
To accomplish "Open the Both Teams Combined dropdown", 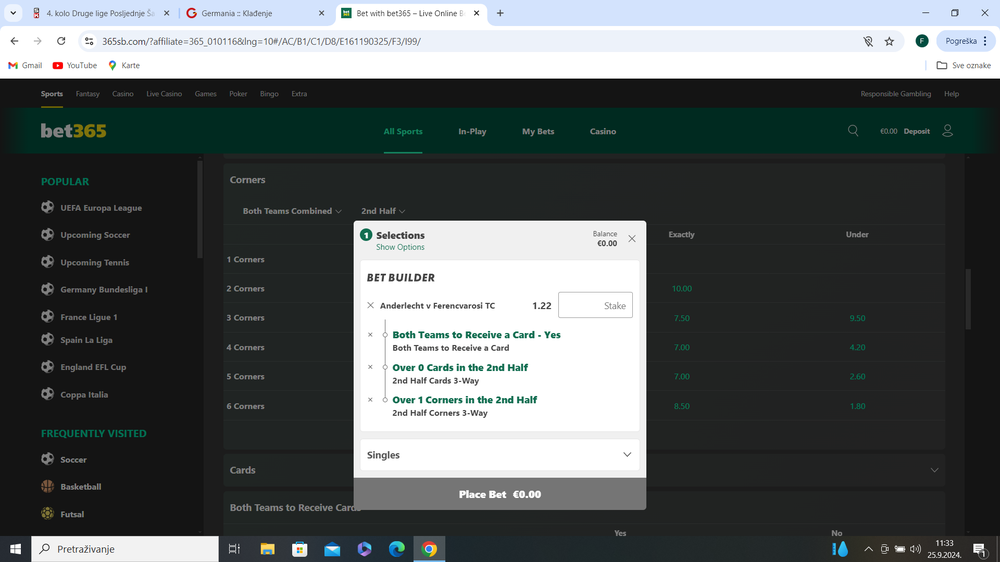I will (291, 211).
